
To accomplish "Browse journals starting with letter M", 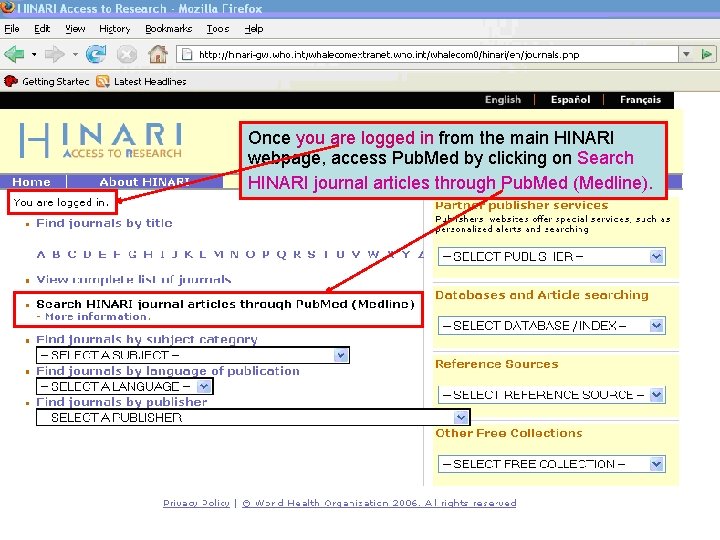I will tap(219, 254).
